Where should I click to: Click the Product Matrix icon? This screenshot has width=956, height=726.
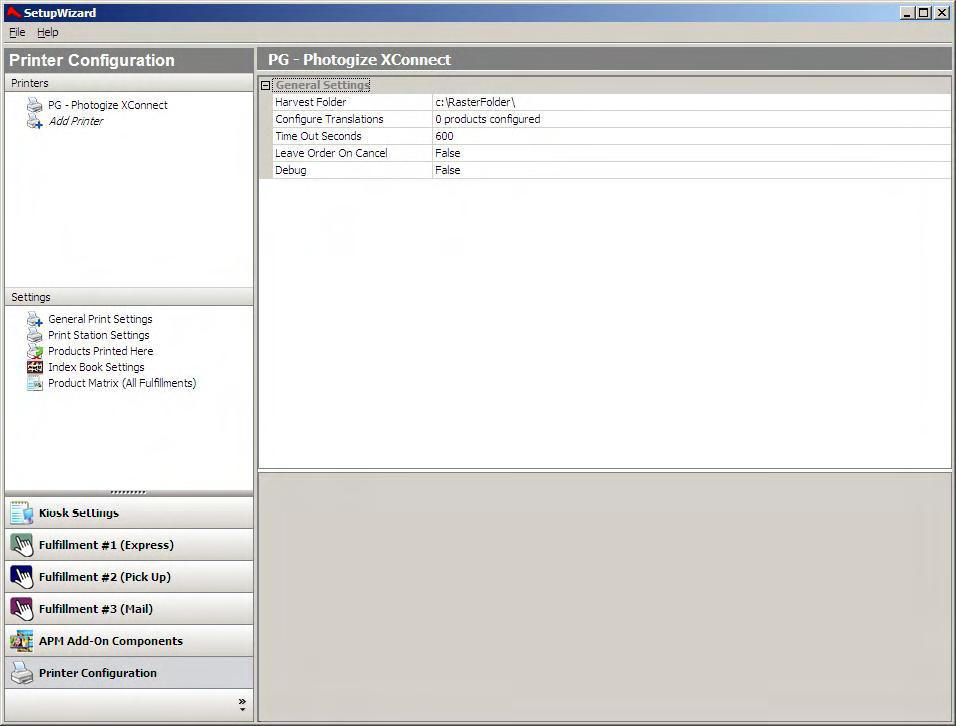[35, 383]
